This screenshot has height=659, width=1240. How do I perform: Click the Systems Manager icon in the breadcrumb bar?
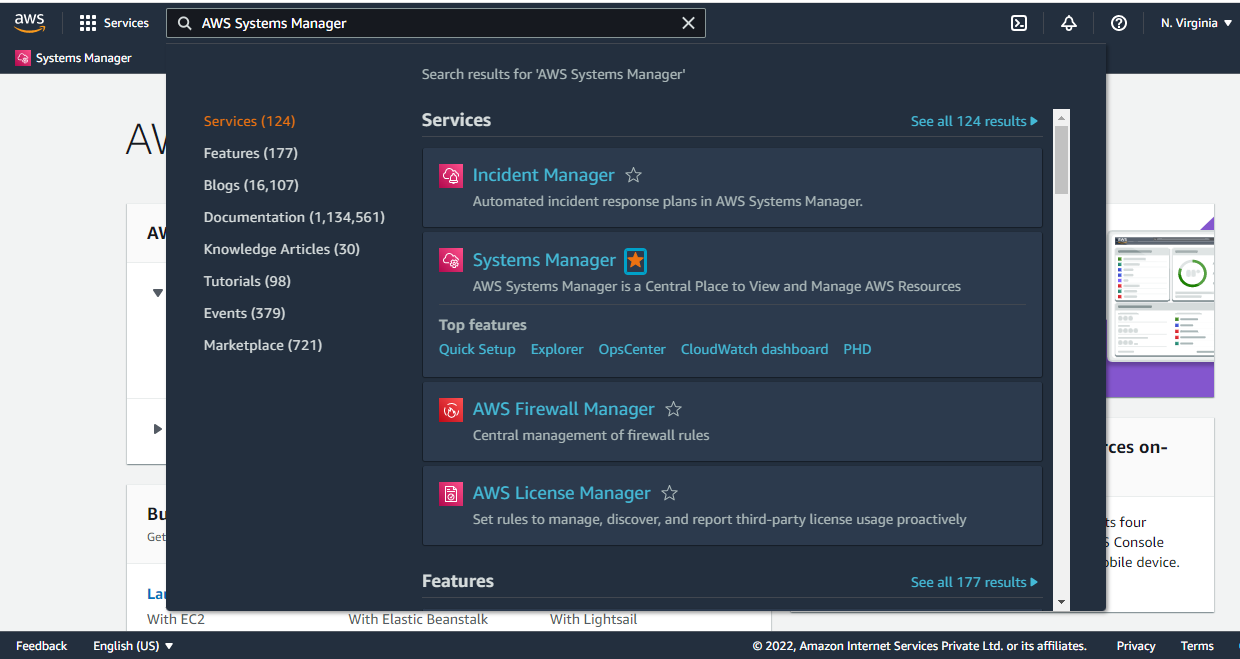[x=22, y=58]
